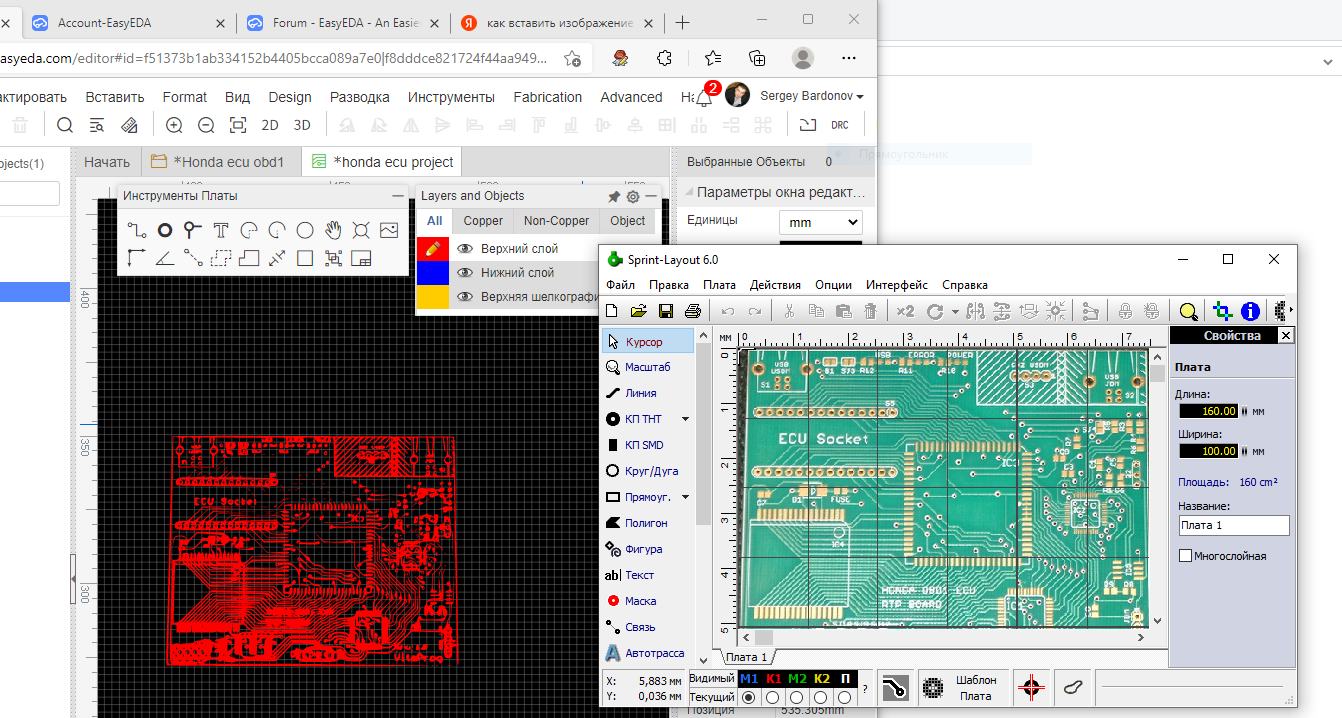This screenshot has height=718, width=1342.
Task: Hide the Верхний слой layer via eye icon
Action: (465, 249)
